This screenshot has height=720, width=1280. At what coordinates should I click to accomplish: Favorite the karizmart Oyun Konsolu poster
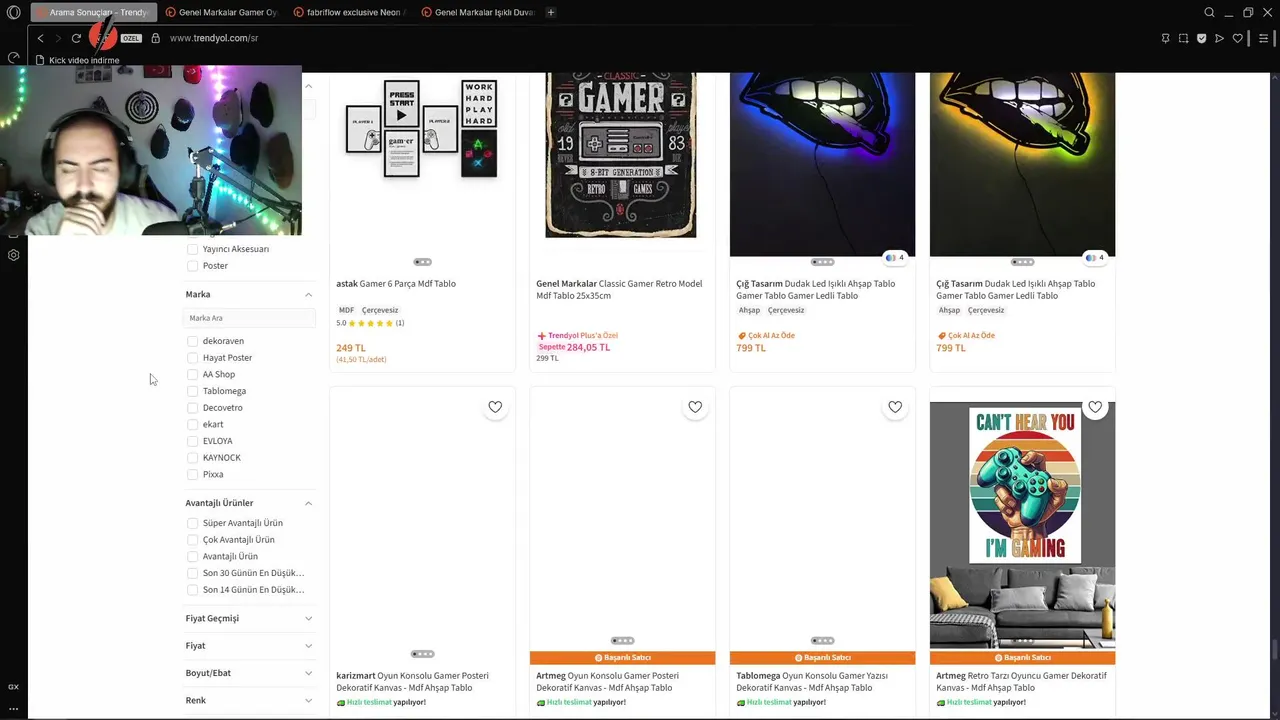(x=495, y=407)
